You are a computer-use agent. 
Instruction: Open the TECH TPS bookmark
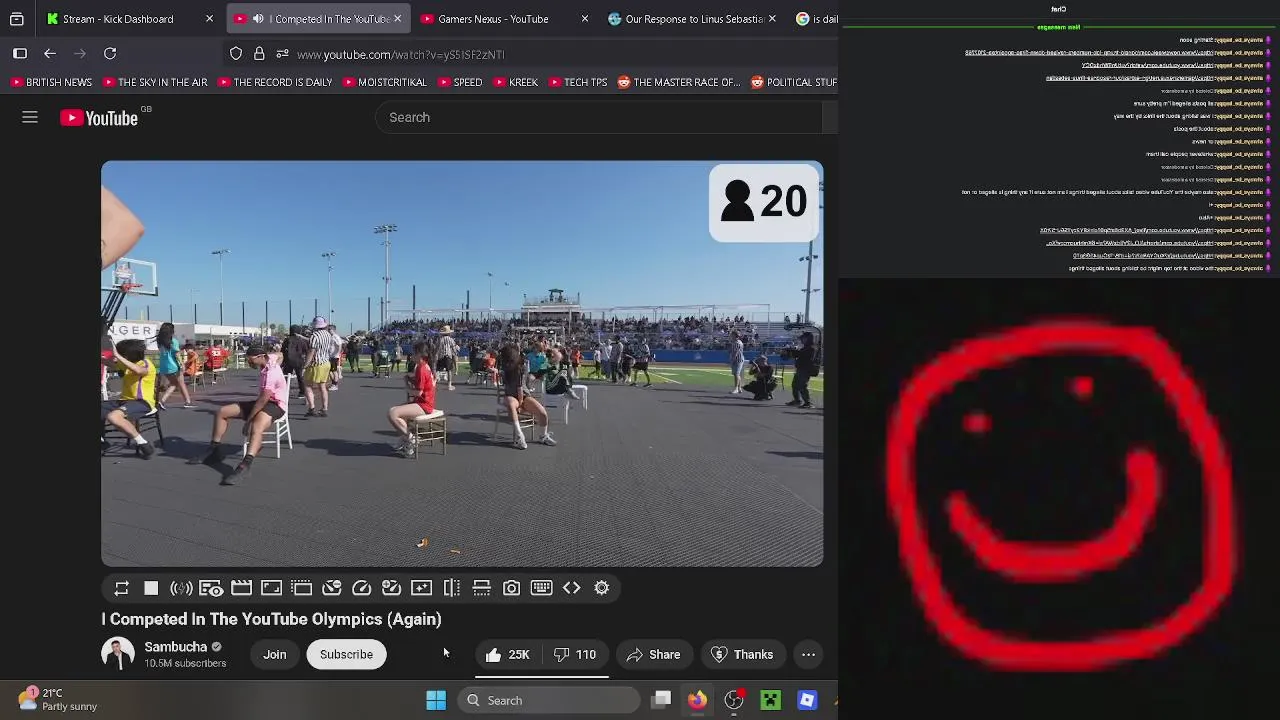pos(576,82)
